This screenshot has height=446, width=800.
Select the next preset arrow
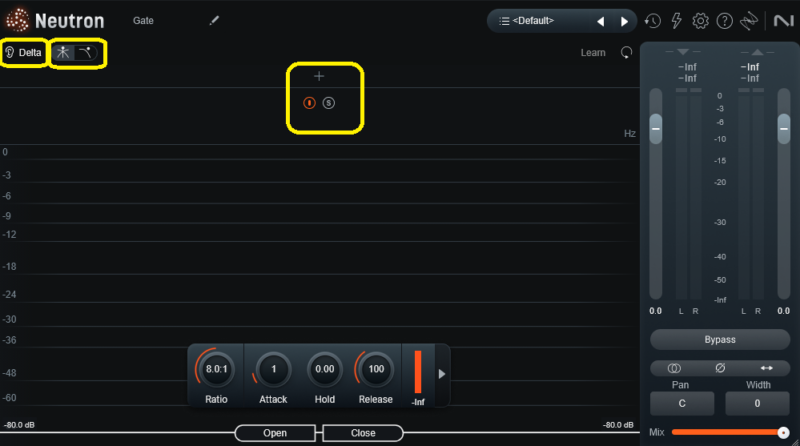point(624,20)
